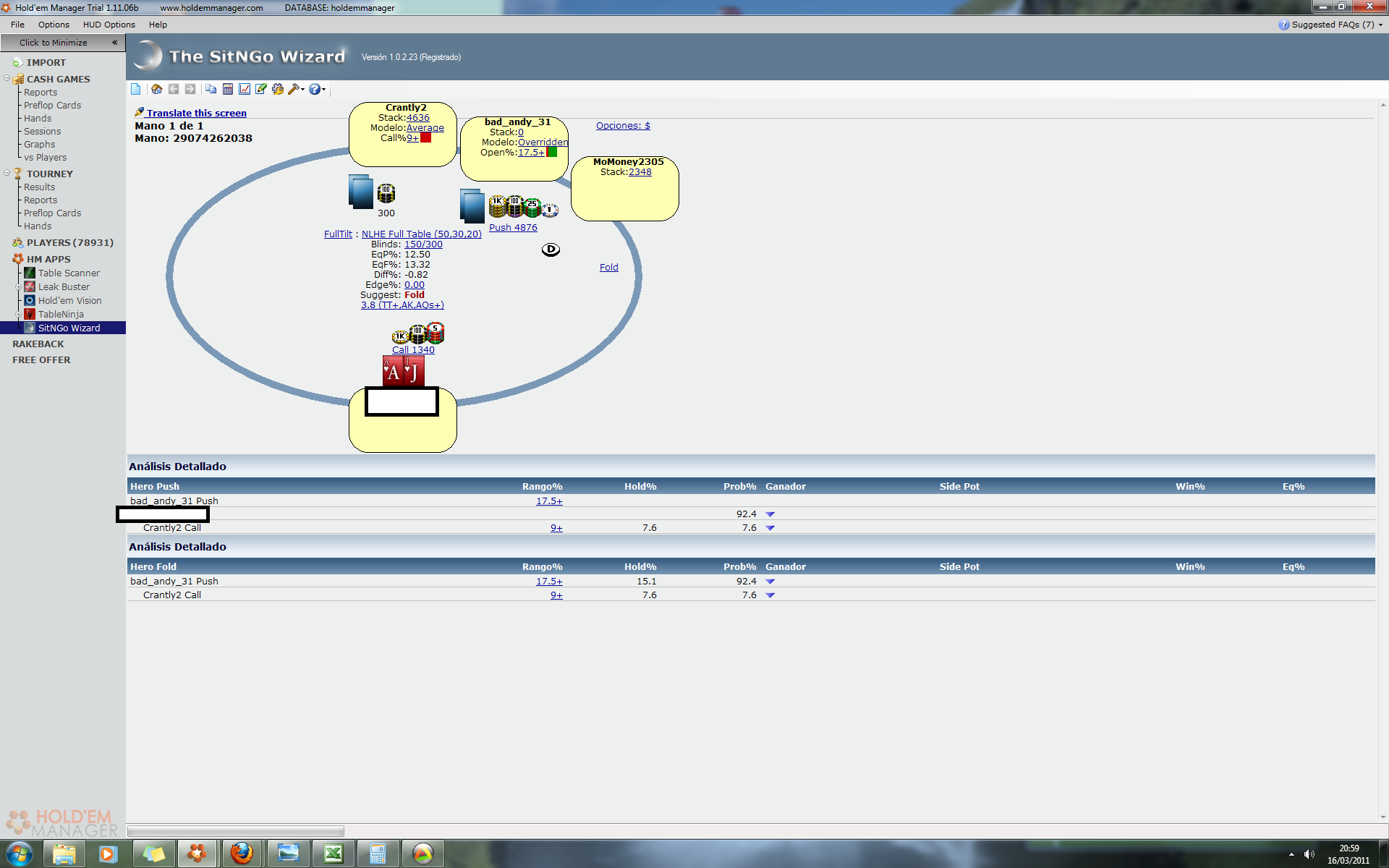Screen dimensions: 1389x868
Task: Click the Overridden model link
Action: (x=543, y=142)
